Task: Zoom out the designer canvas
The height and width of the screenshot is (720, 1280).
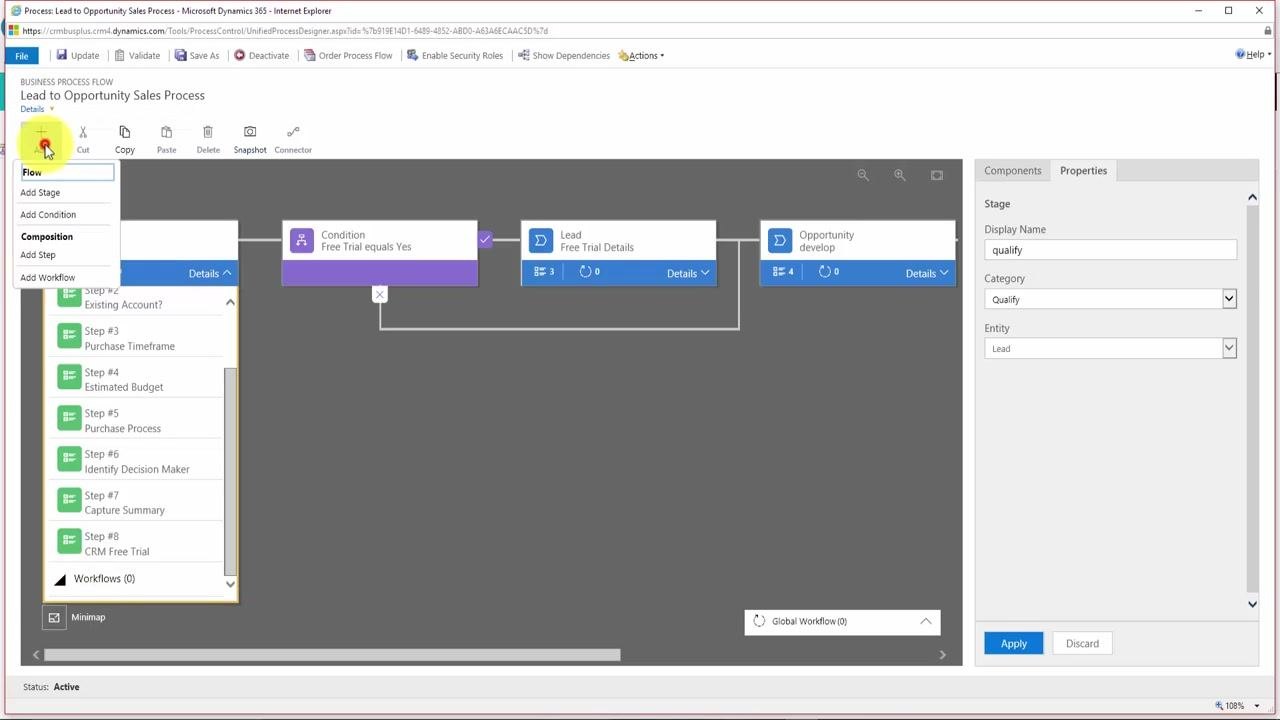Action: (862, 175)
